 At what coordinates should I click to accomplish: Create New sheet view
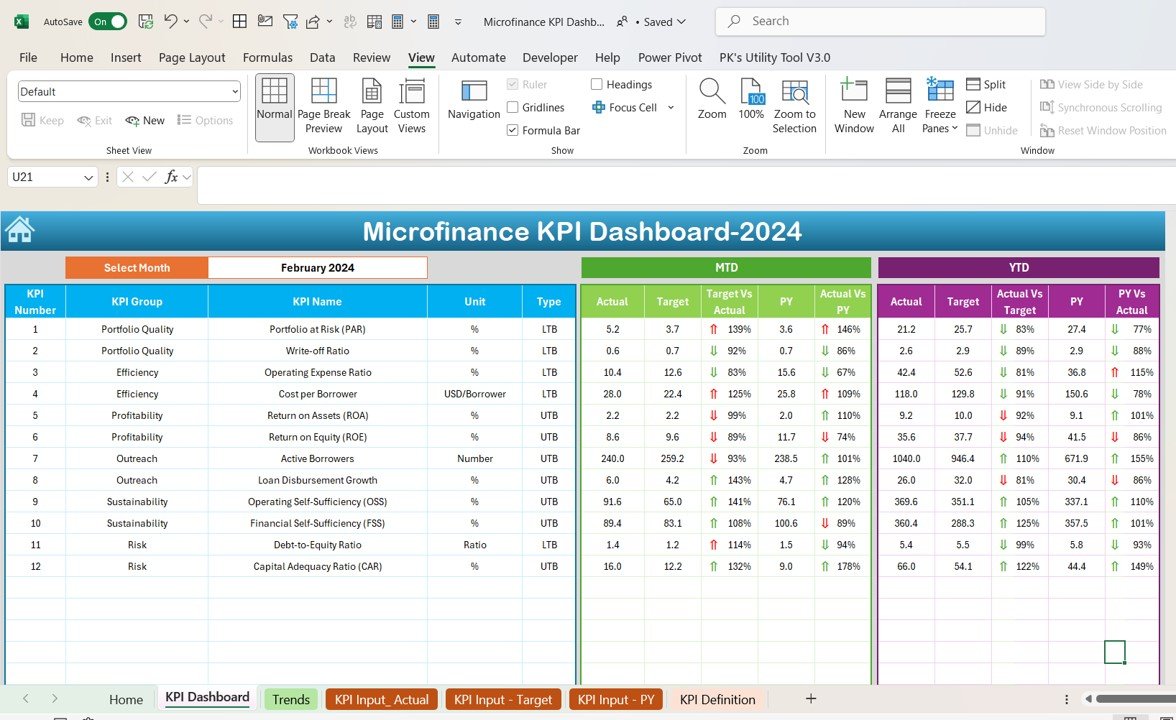[x=146, y=120]
